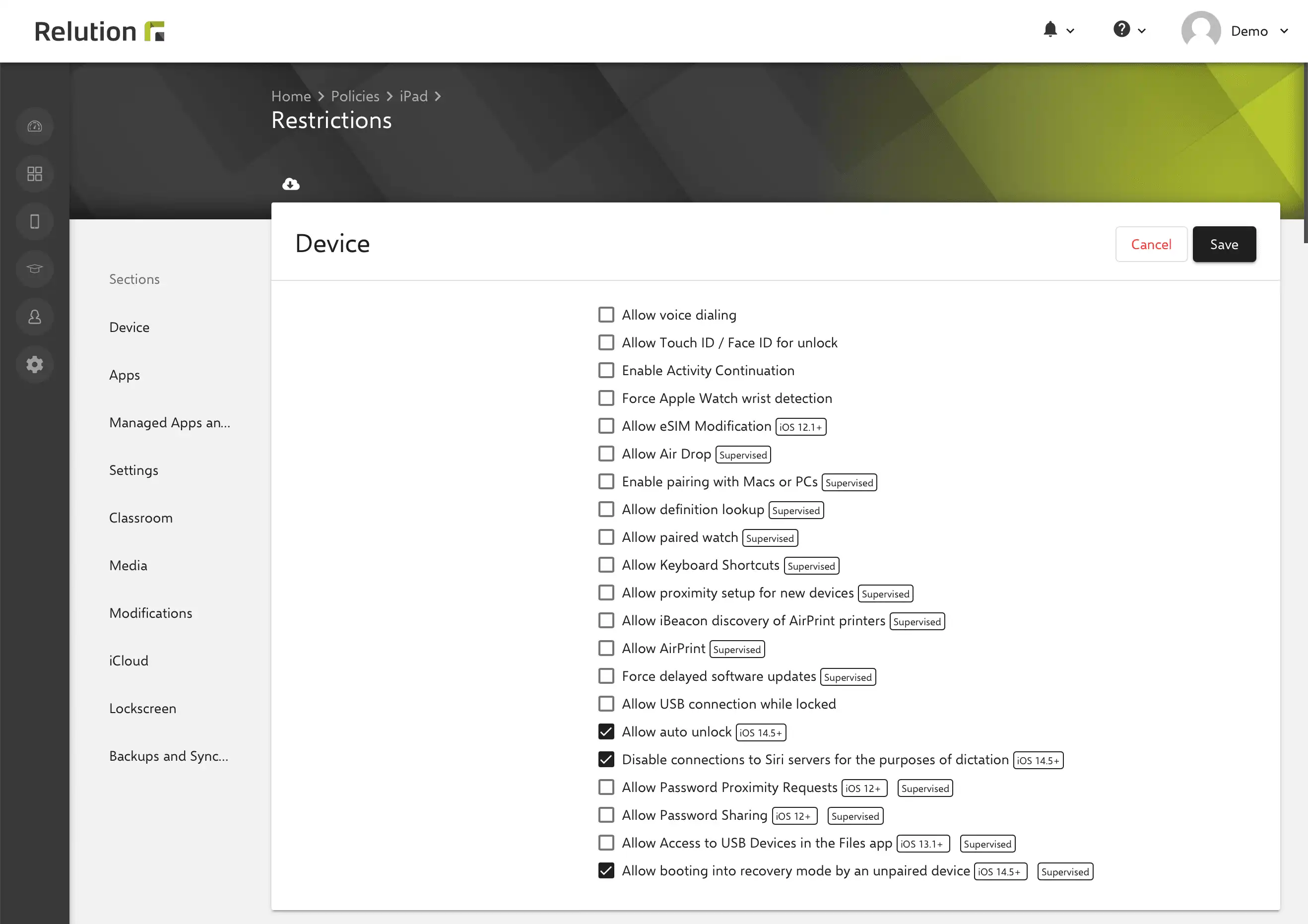
Task: Uncheck Allow auto unlock
Action: (x=606, y=731)
